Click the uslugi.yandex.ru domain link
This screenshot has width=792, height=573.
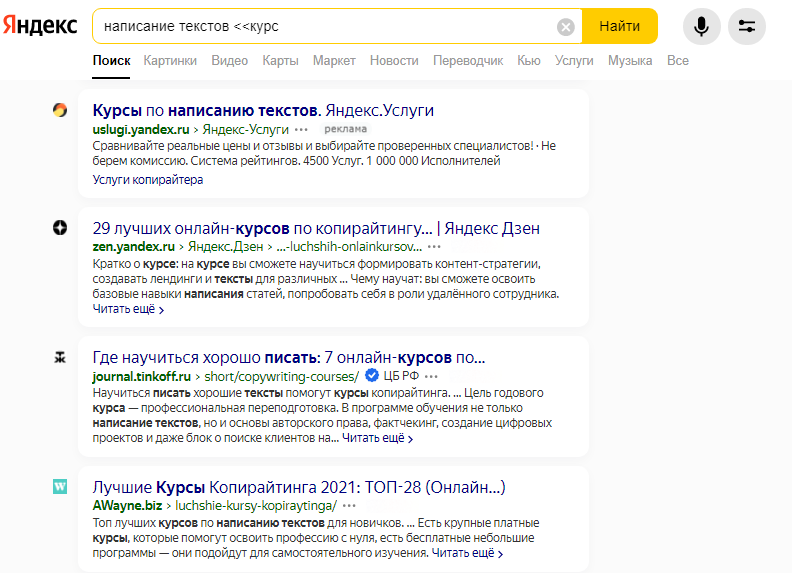click(x=141, y=129)
